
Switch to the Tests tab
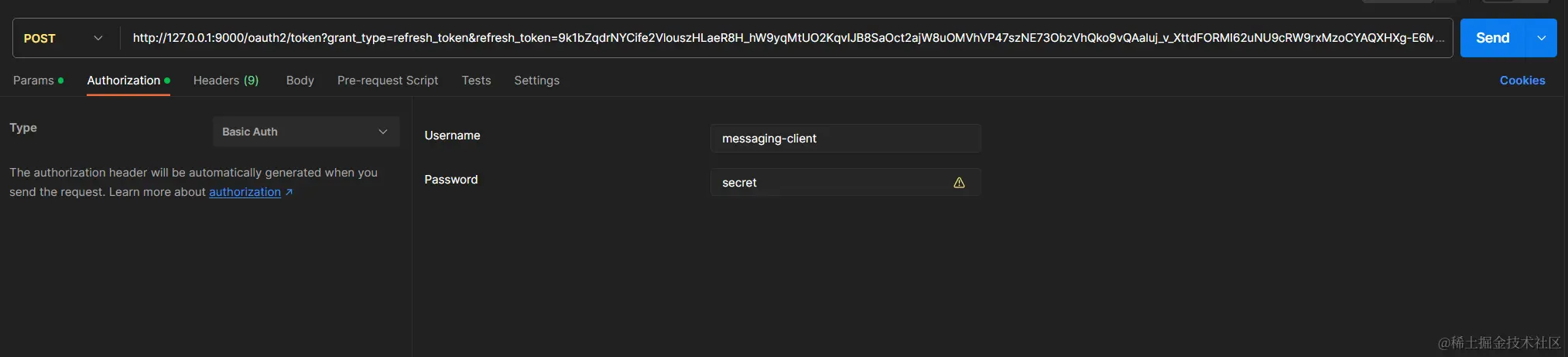click(476, 81)
